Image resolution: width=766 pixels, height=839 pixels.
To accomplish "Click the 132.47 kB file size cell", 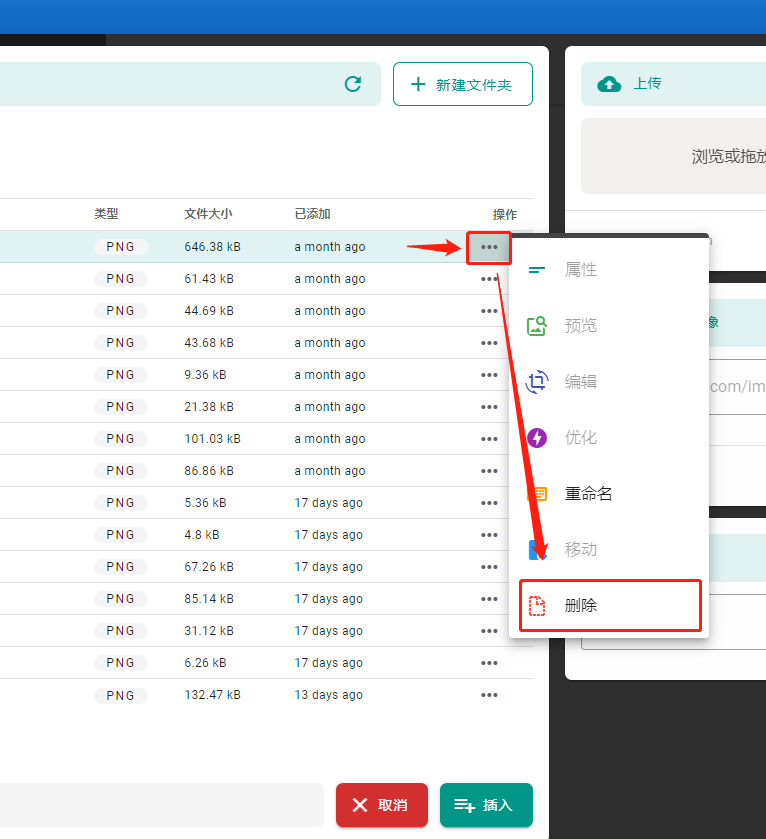I will pyautogui.click(x=212, y=695).
